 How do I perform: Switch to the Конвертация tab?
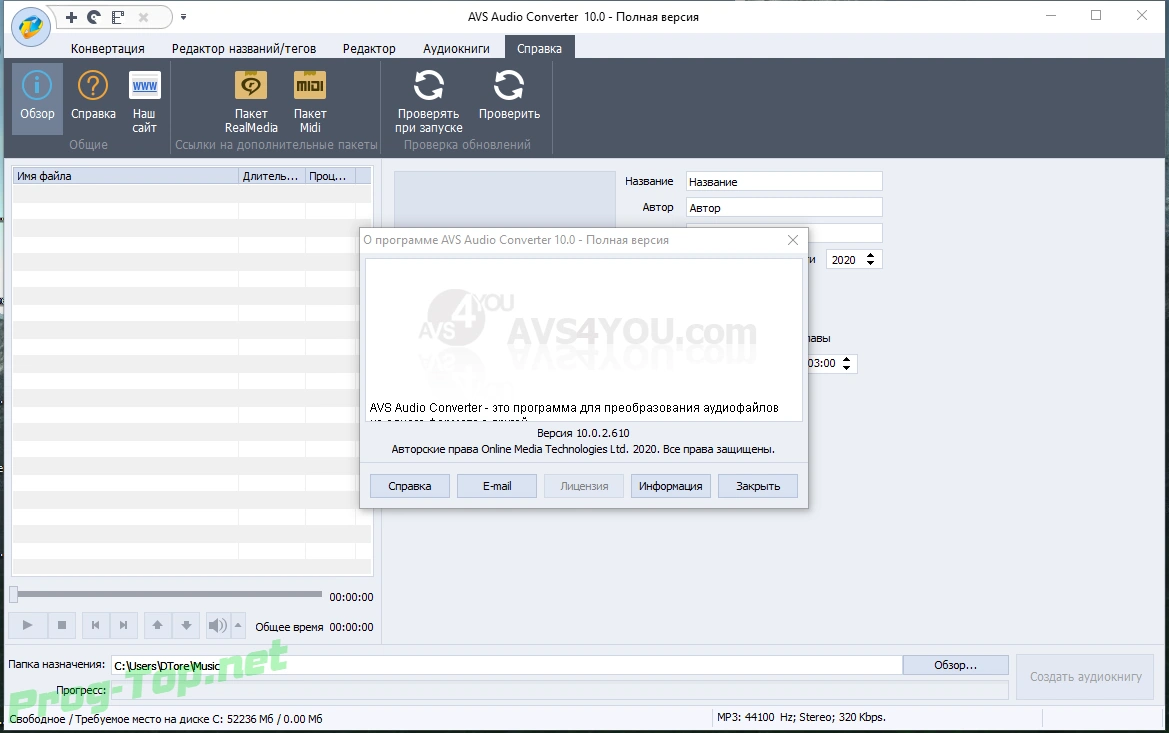pos(108,48)
